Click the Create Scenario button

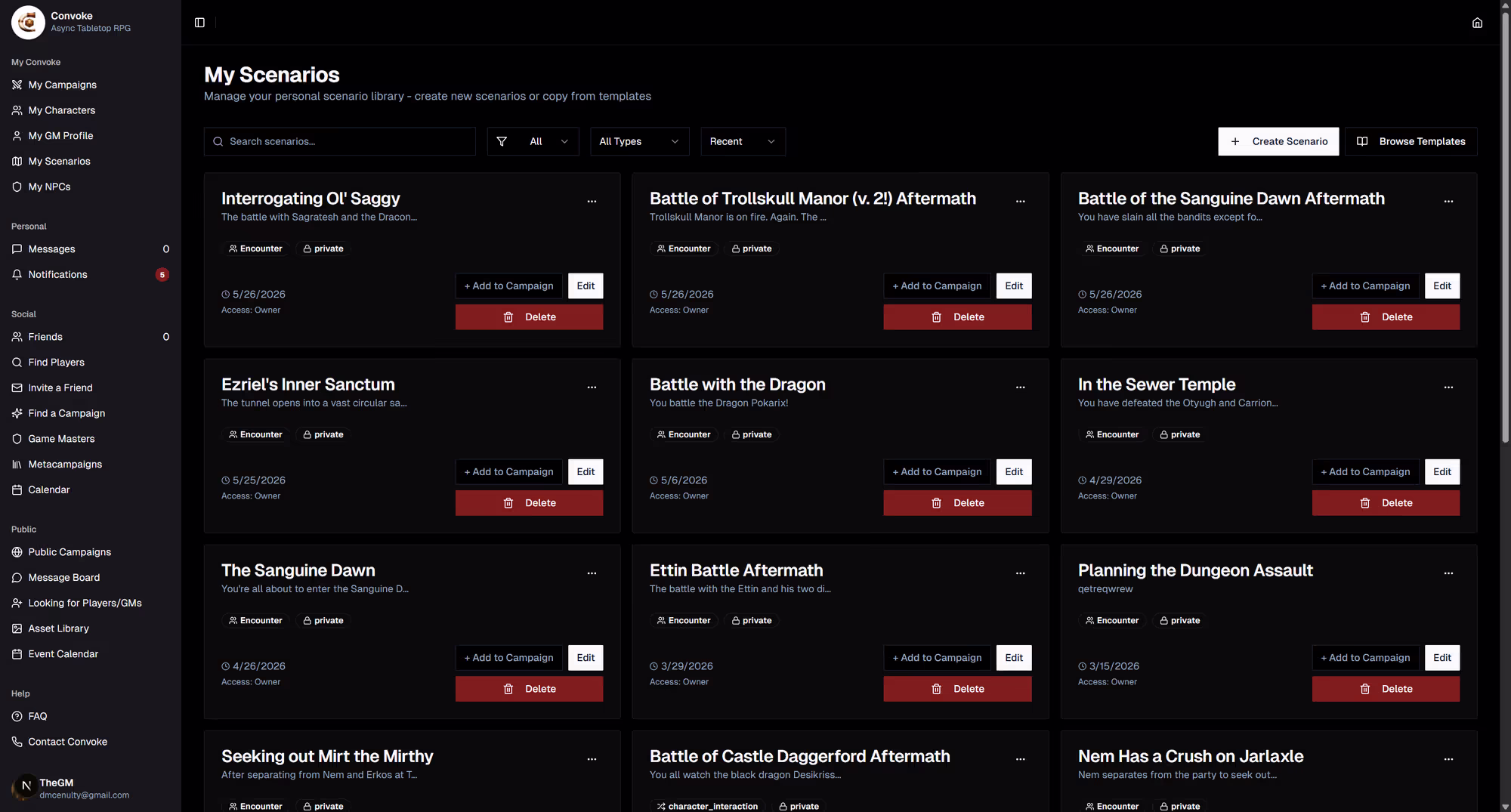tap(1278, 141)
